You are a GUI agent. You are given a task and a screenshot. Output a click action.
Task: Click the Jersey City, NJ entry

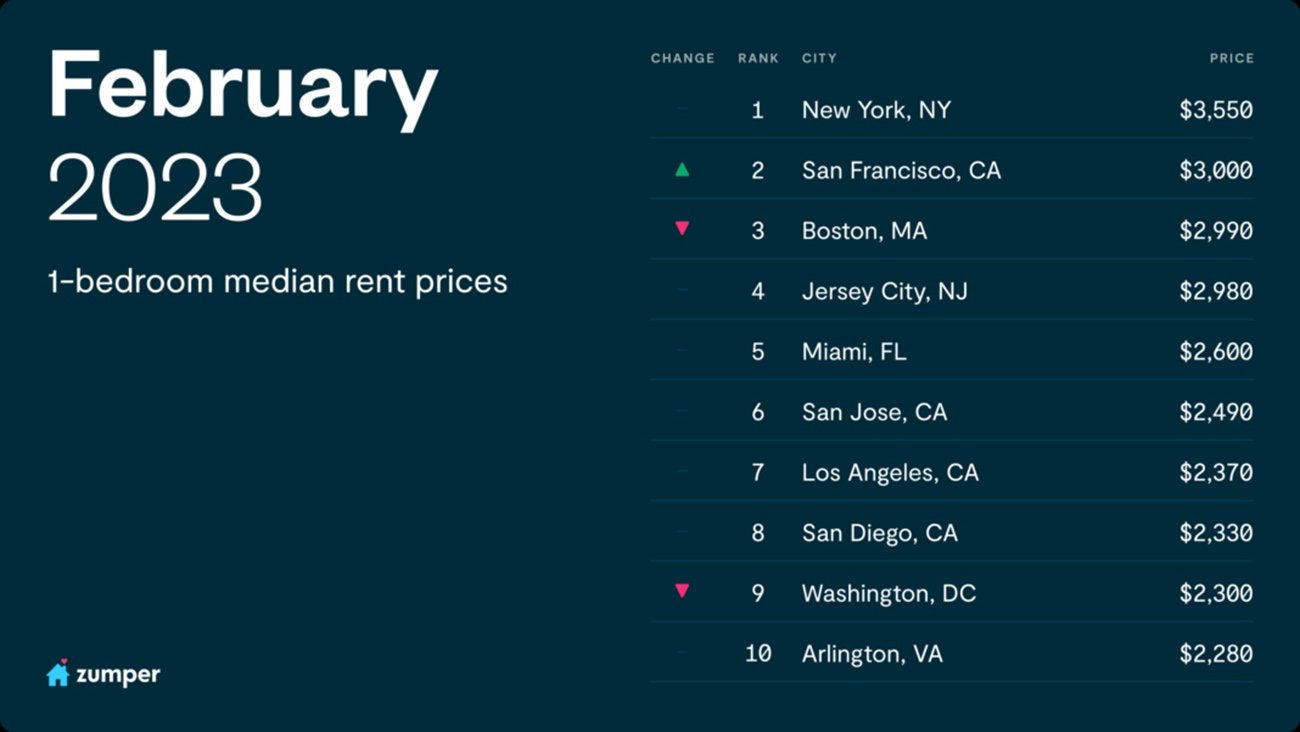point(884,292)
